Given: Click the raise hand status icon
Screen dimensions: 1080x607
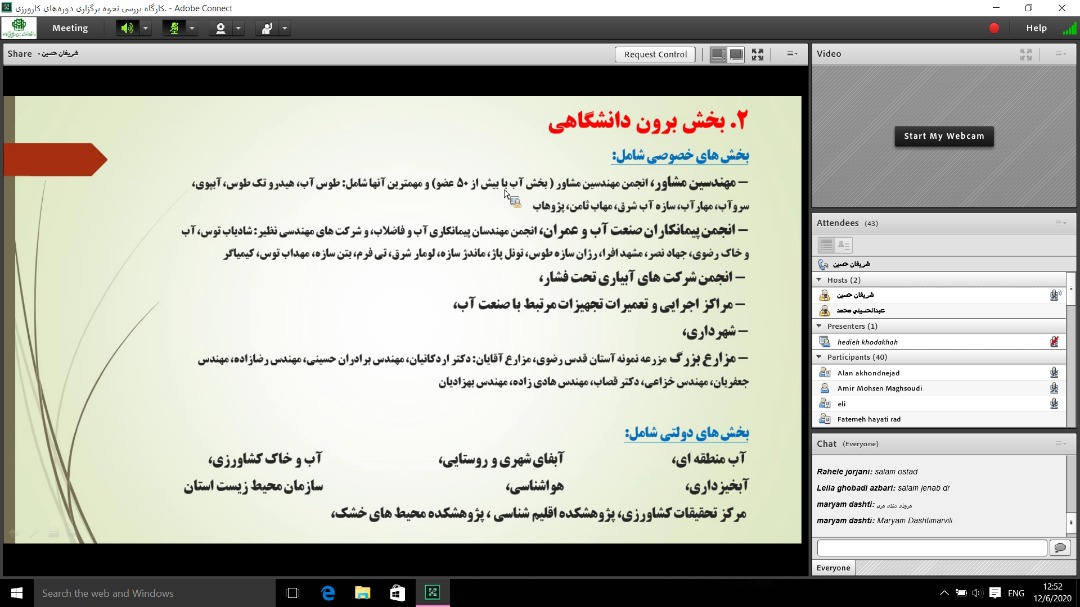Looking at the screenshot, I should 267,28.
